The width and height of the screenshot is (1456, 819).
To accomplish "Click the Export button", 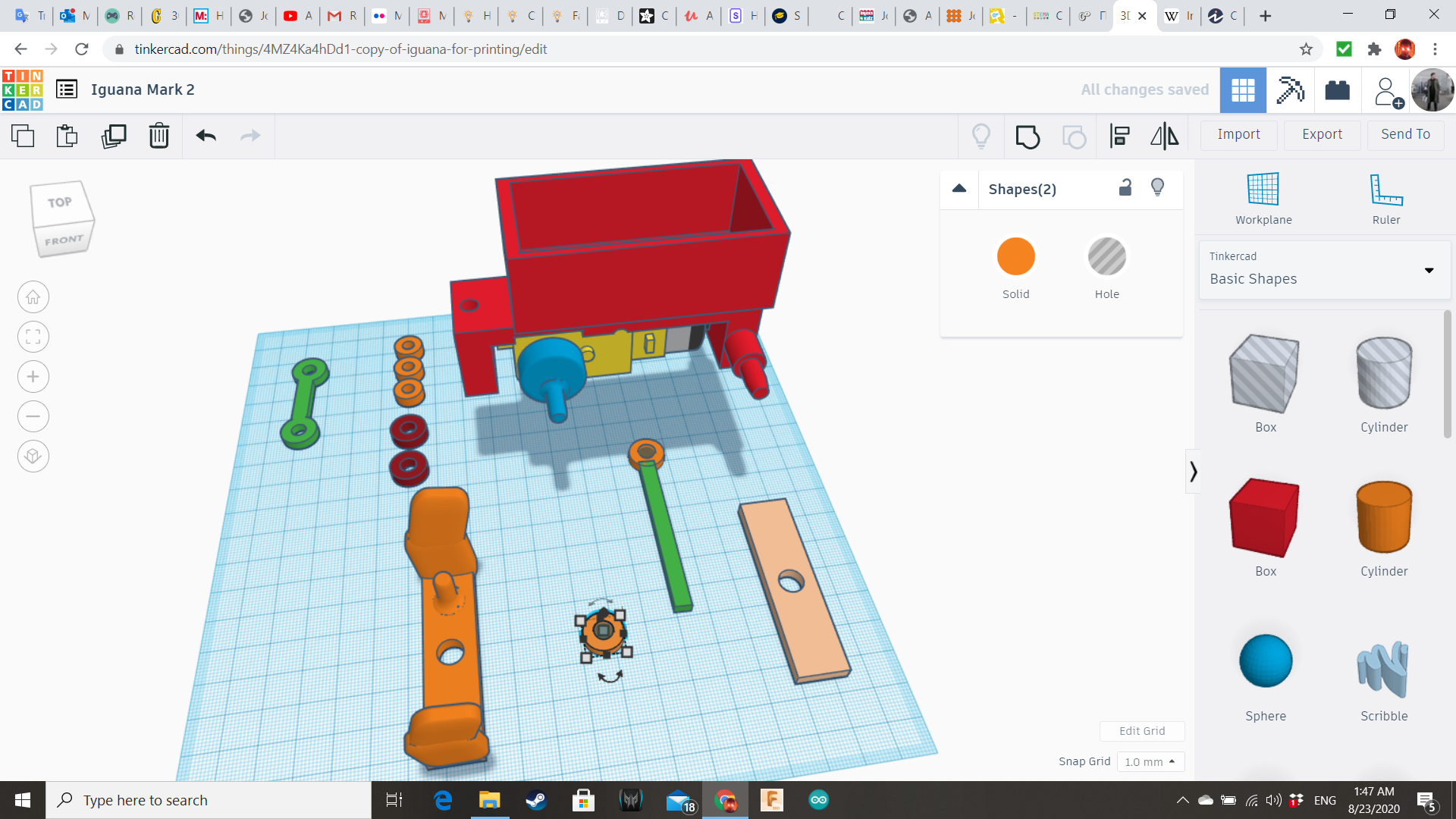I will 1322,134.
